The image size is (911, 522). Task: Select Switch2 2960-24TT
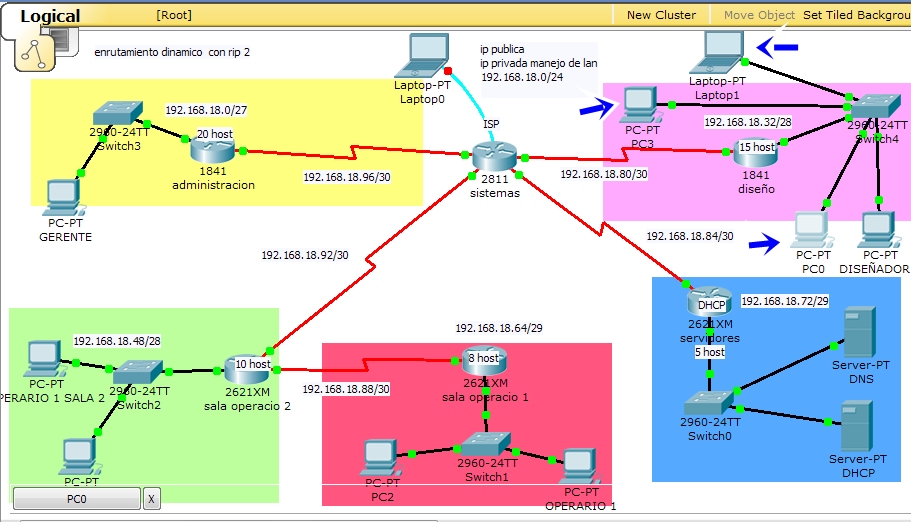click(138, 373)
